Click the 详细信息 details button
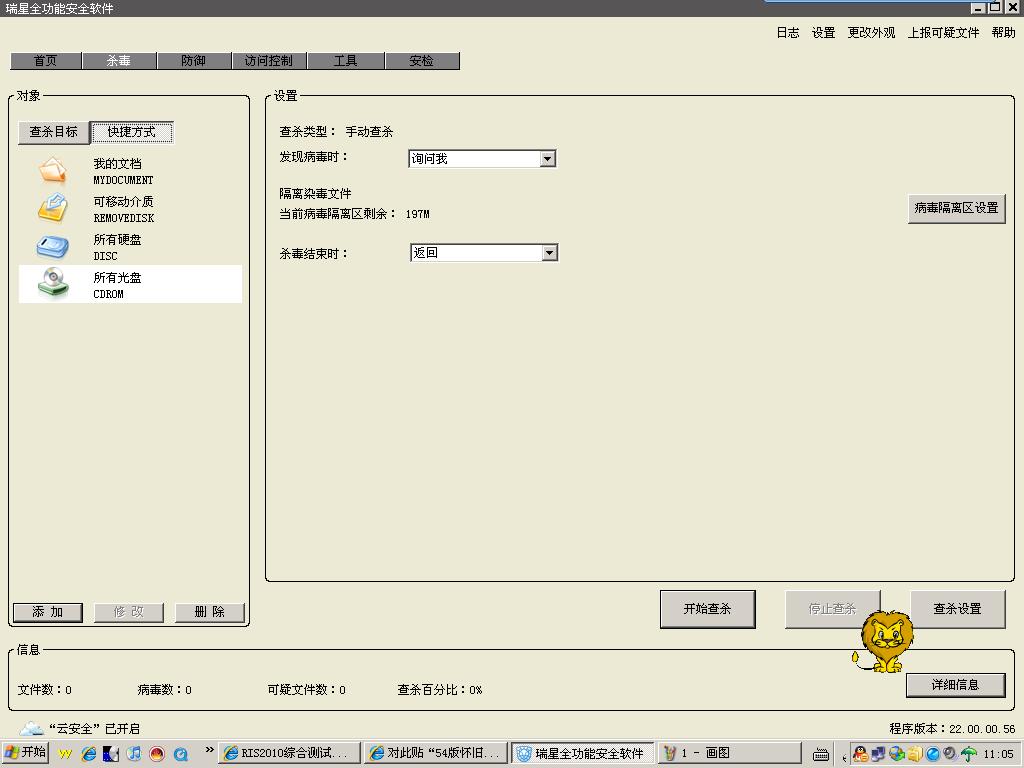Viewport: 1024px width, 768px height. [955, 684]
